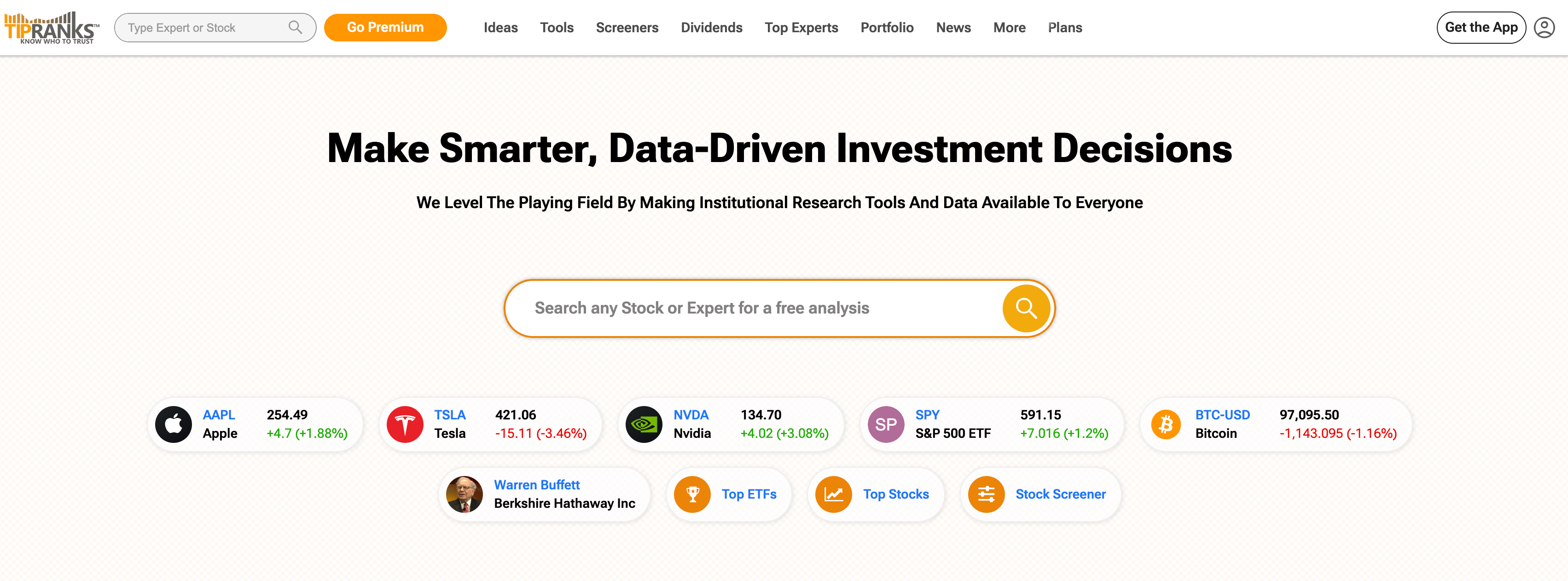This screenshot has width=1568, height=581.
Task: Open the TSLA ticker link
Action: 449,415
